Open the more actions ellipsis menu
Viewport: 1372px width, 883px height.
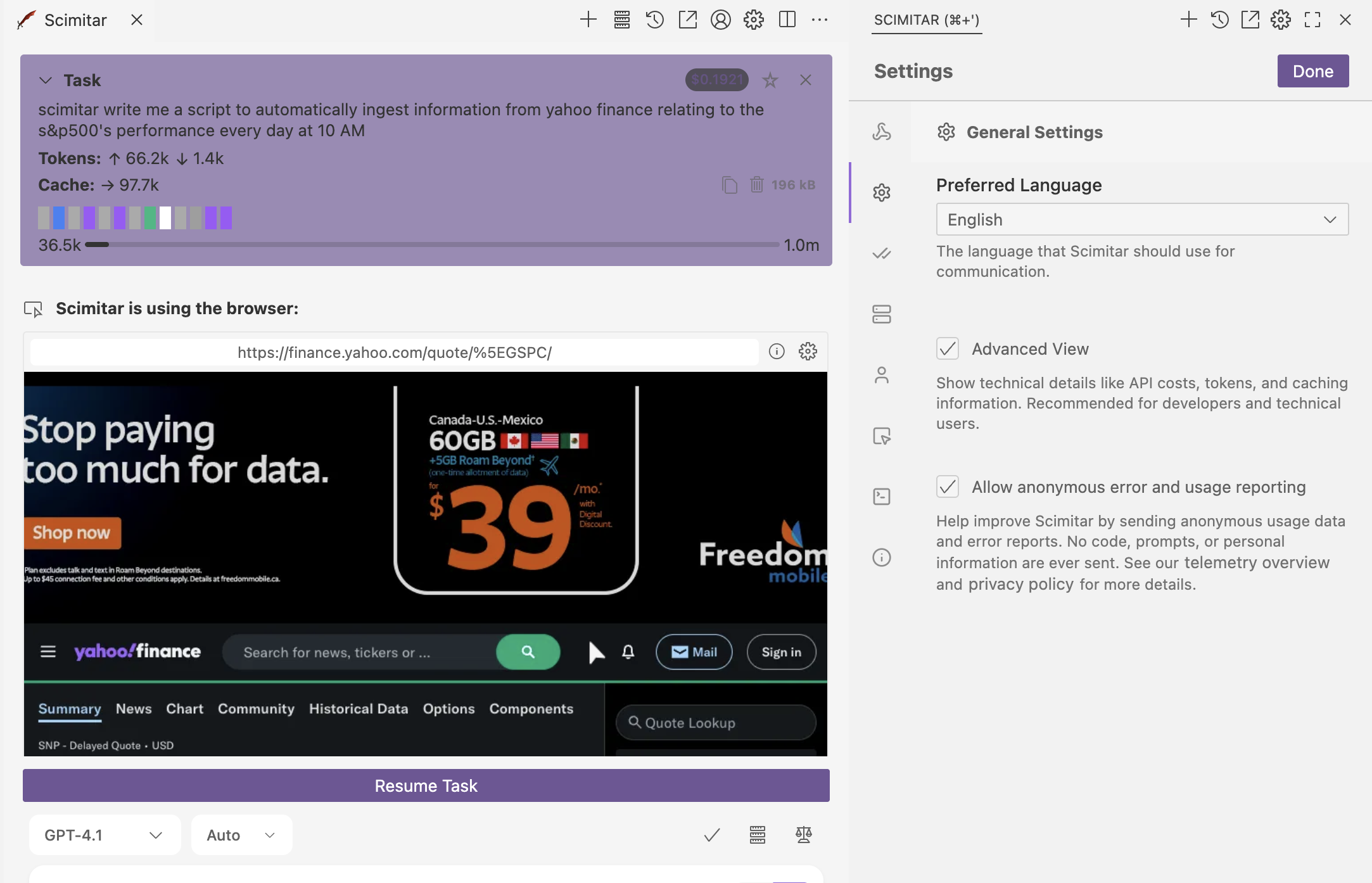(x=820, y=20)
